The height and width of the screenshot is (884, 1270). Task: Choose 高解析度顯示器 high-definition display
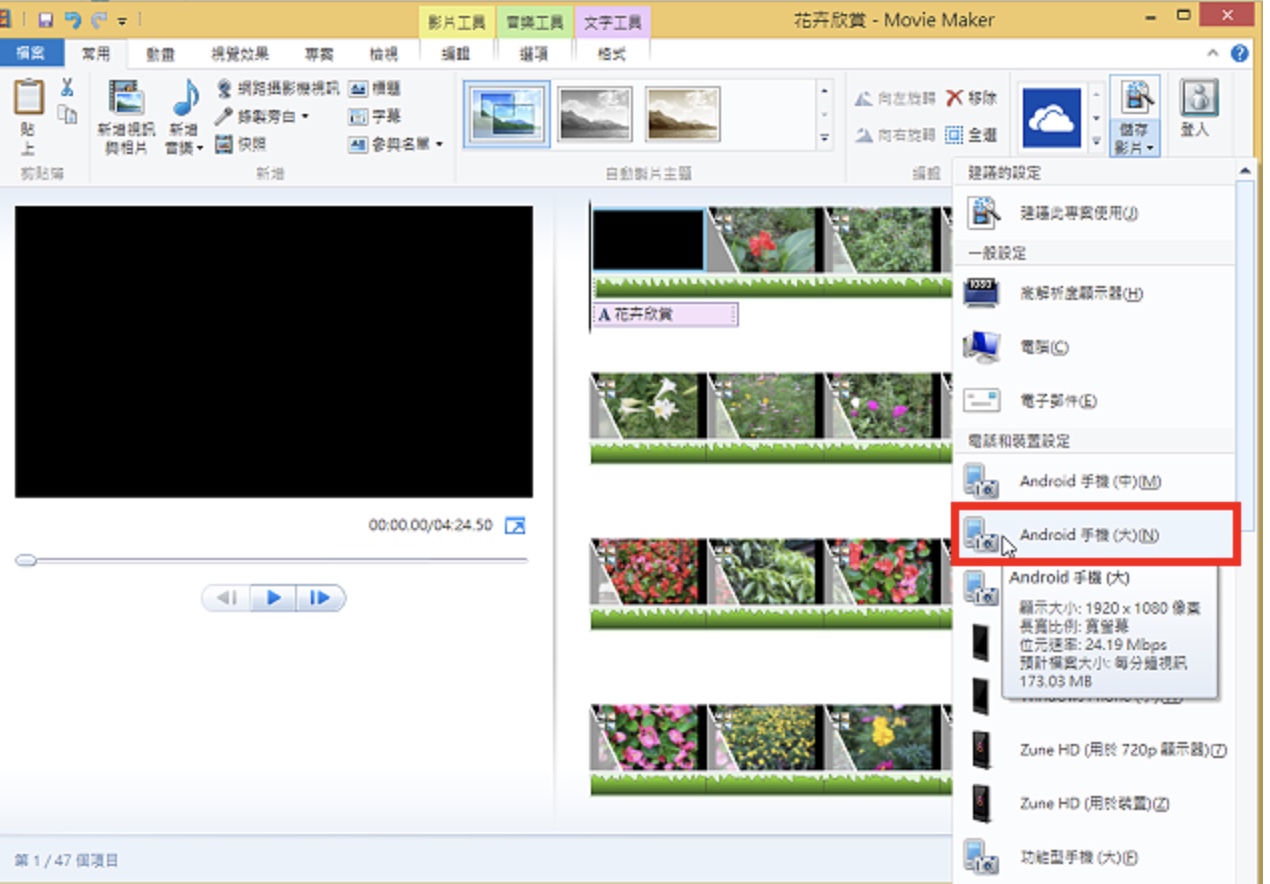pos(1094,293)
